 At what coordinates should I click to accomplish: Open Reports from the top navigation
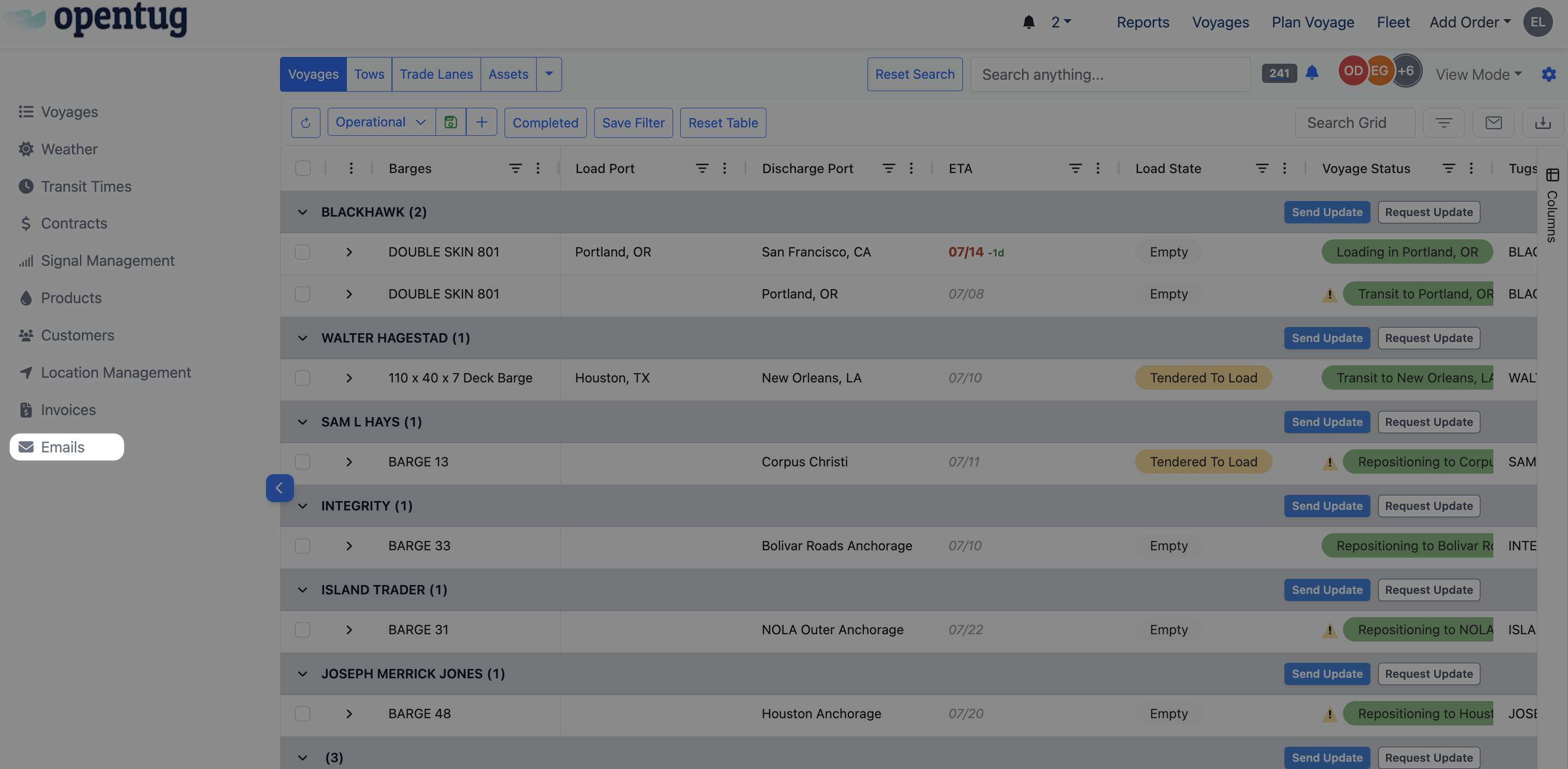1142,22
